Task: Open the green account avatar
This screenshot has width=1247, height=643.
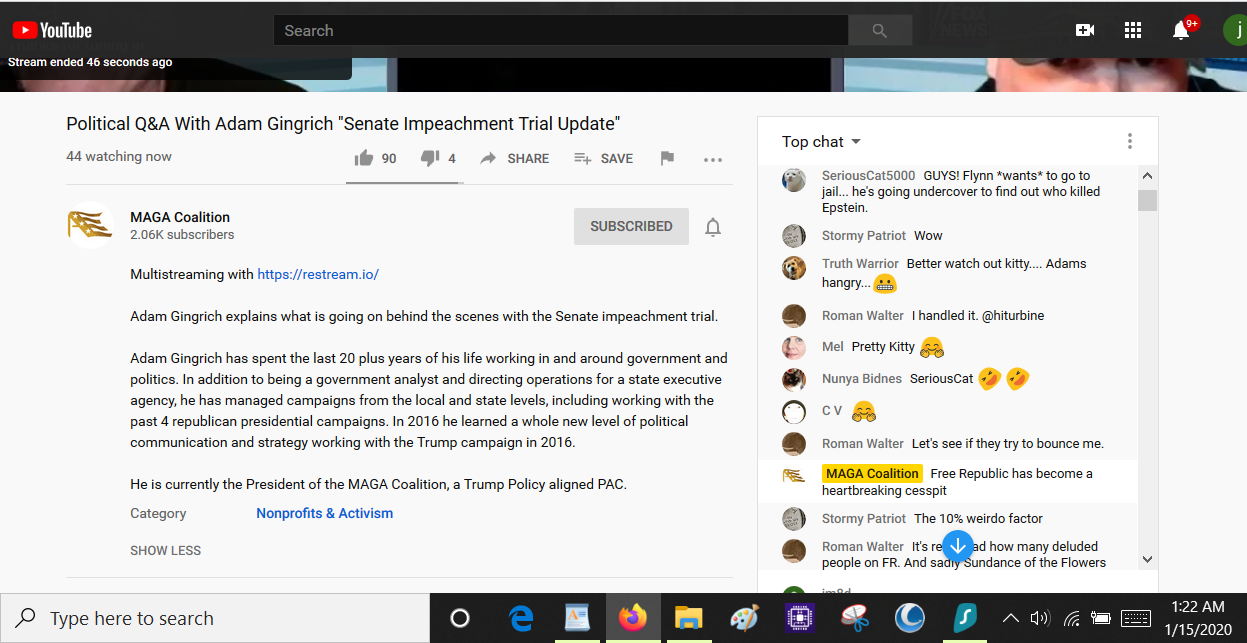Action: [x=1235, y=30]
